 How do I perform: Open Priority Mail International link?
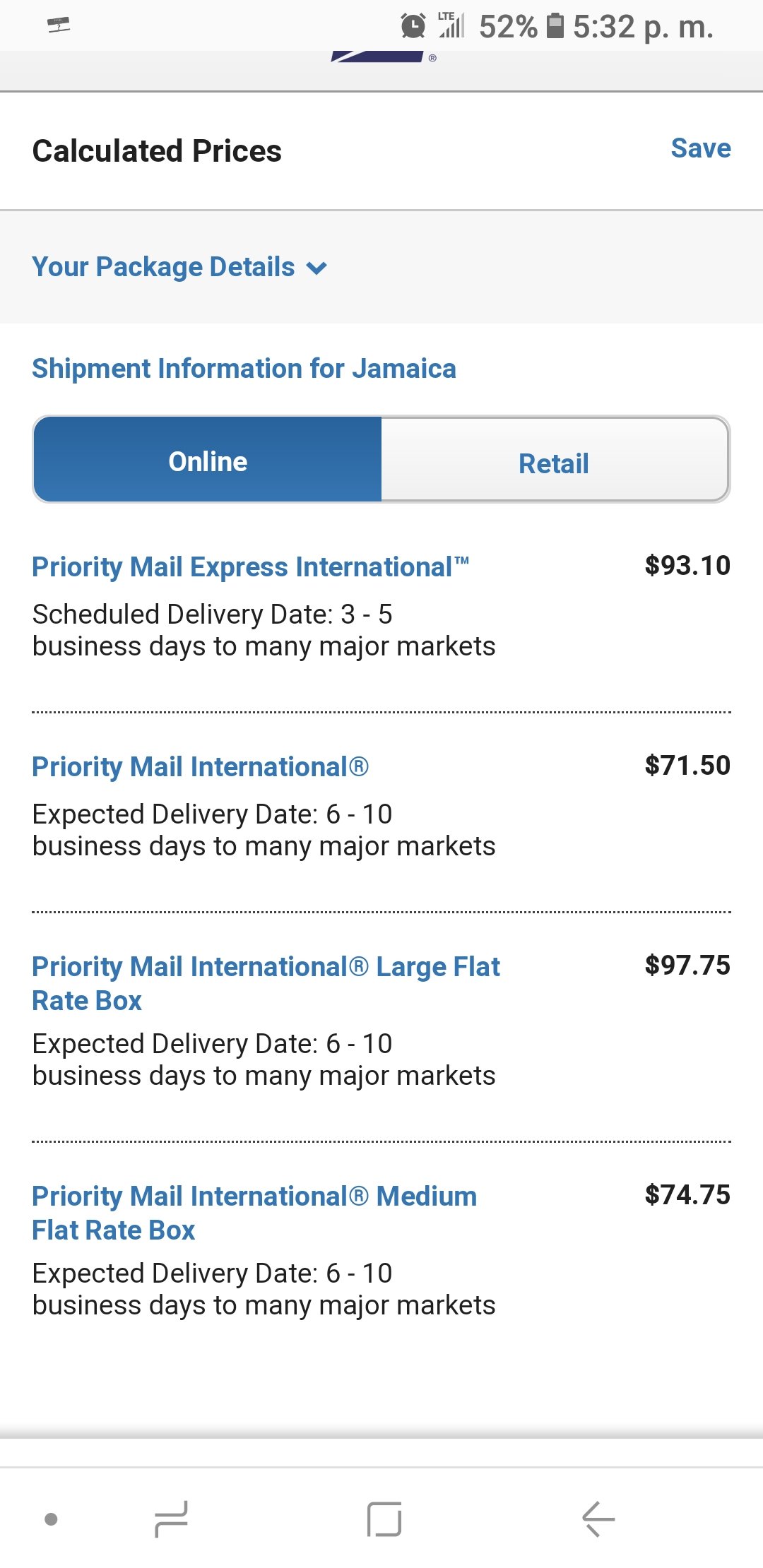click(201, 767)
